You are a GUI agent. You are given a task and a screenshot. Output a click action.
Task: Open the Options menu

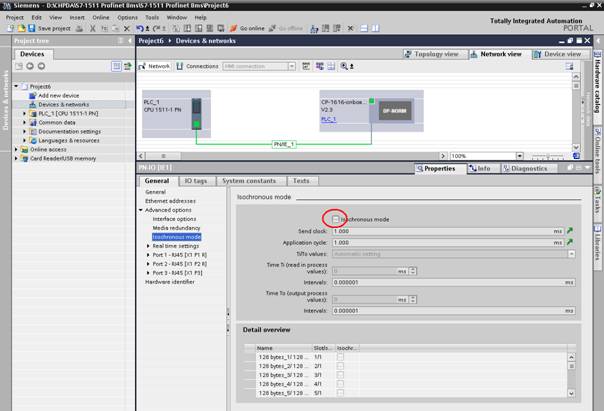(127, 17)
